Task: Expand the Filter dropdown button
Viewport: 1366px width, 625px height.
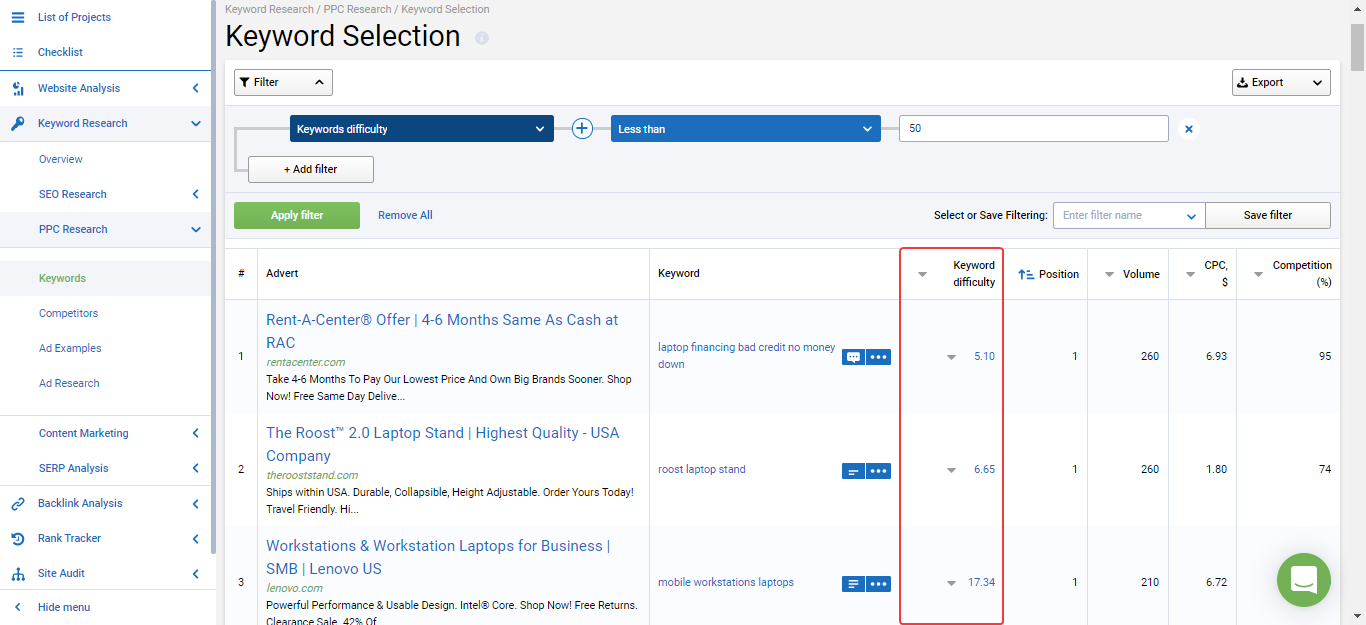Action: click(283, 82)
